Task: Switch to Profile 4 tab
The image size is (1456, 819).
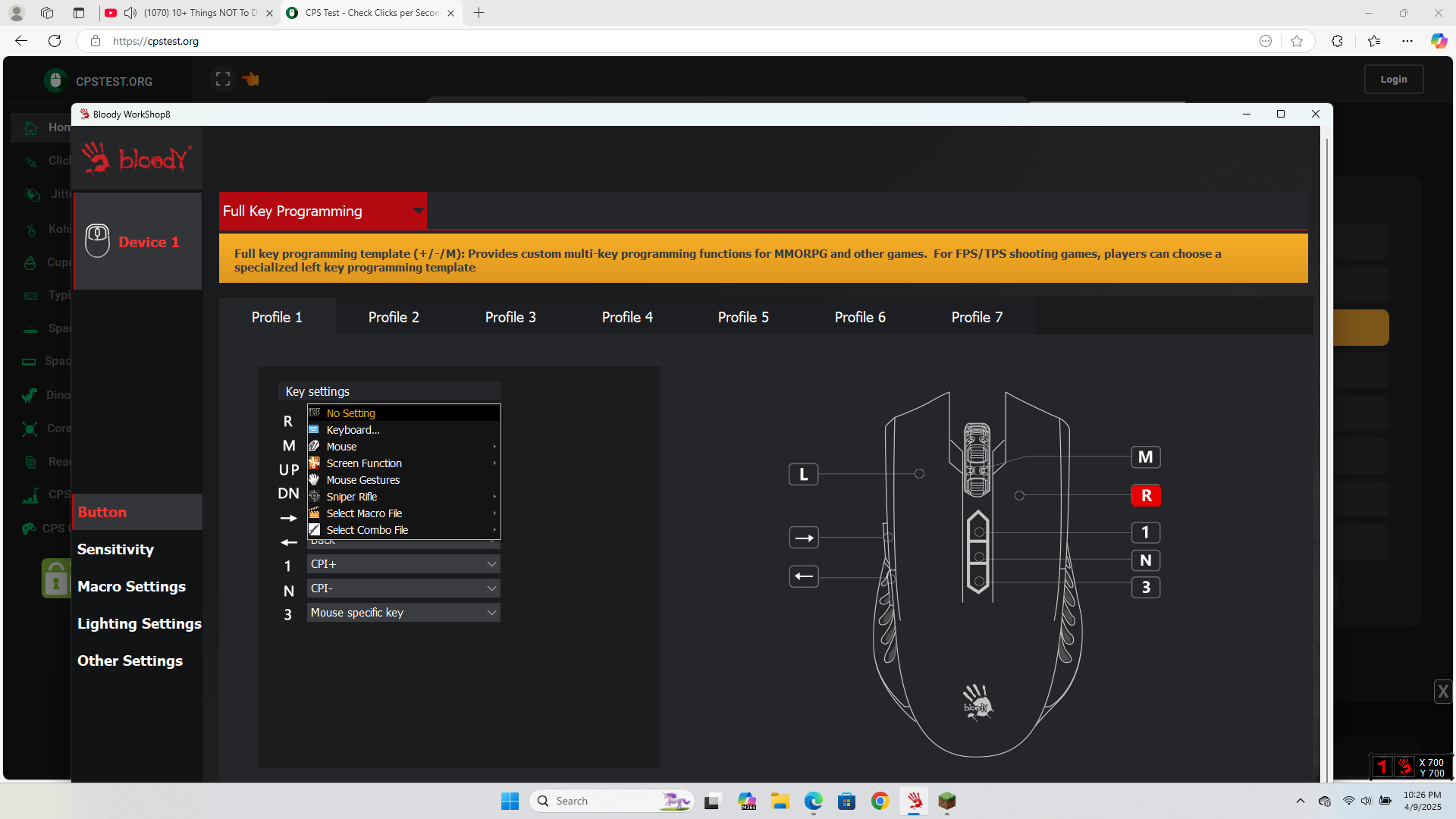Action: click(x=627, y=317)
